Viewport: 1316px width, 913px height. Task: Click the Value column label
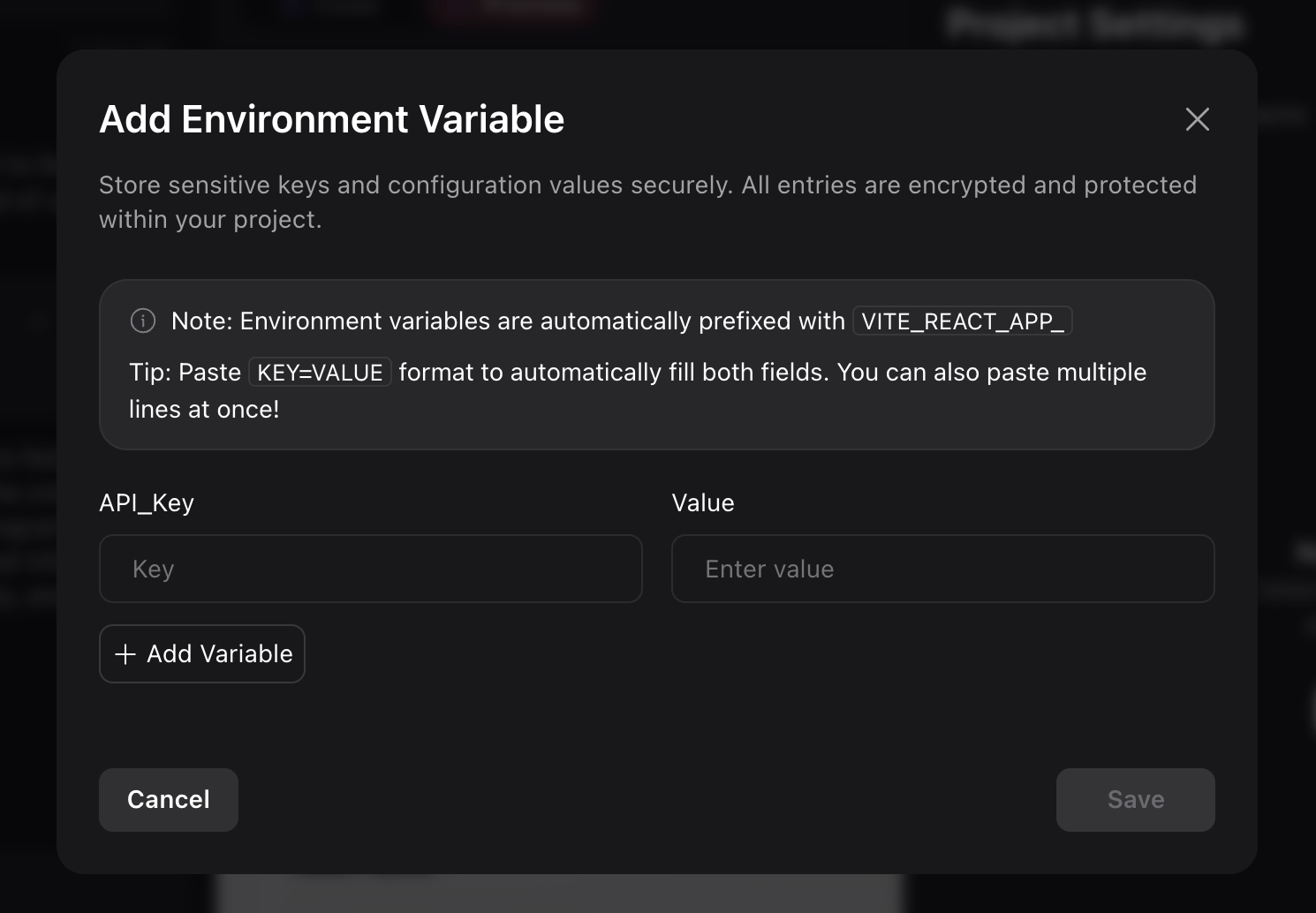(702, 502)
